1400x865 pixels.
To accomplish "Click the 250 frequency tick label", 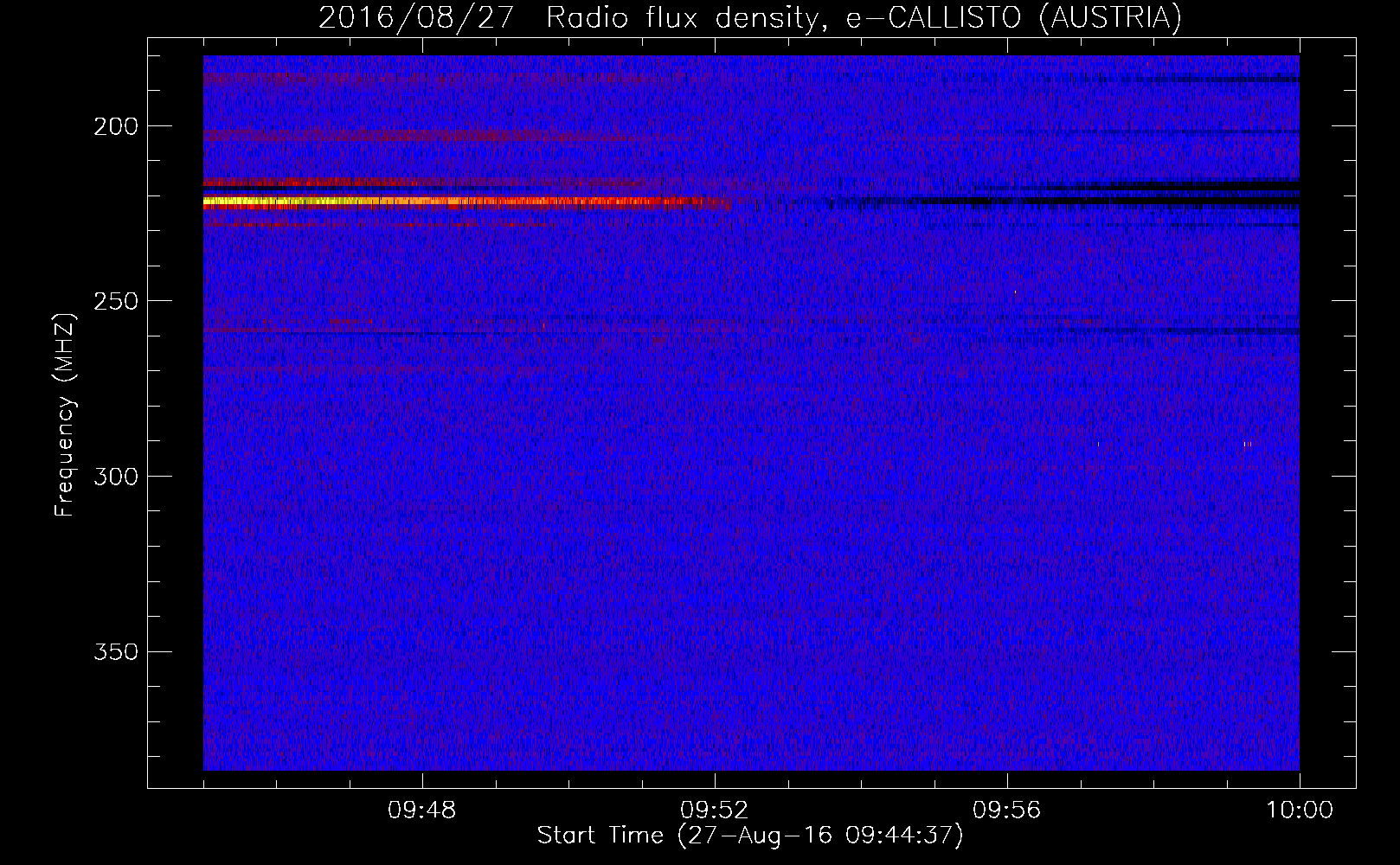I will [x=116, y=302].
